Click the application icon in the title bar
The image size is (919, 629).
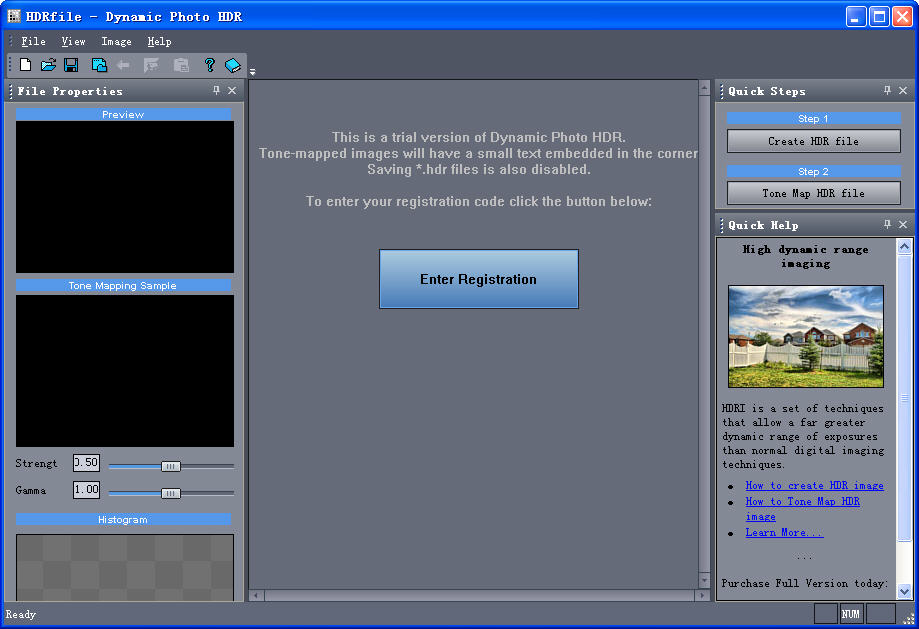pos(14,16)
